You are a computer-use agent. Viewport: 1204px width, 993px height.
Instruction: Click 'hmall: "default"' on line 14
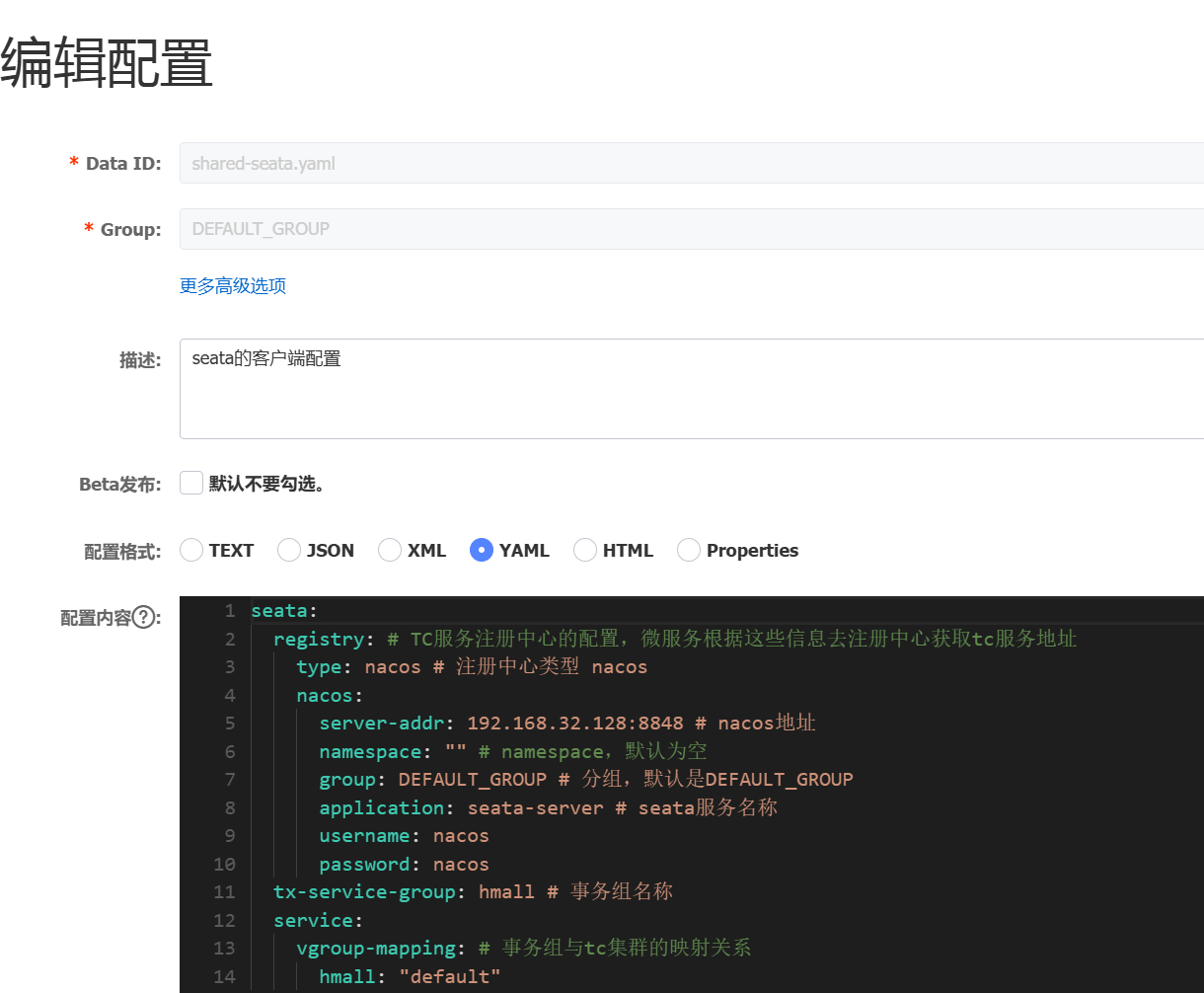pyautogui.click(x=410, y=976)
